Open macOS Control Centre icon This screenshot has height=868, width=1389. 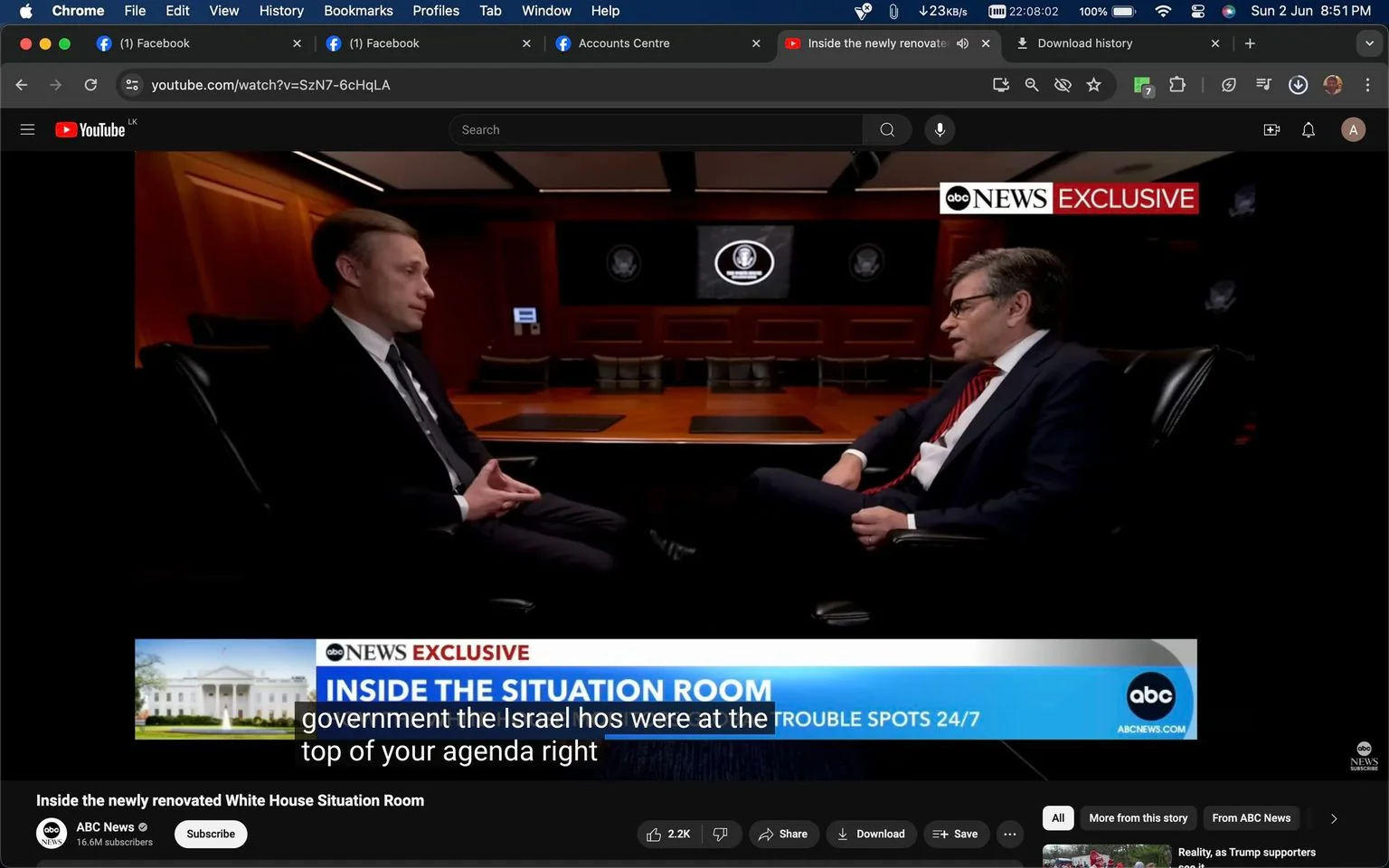click(x=1197, y=11)
